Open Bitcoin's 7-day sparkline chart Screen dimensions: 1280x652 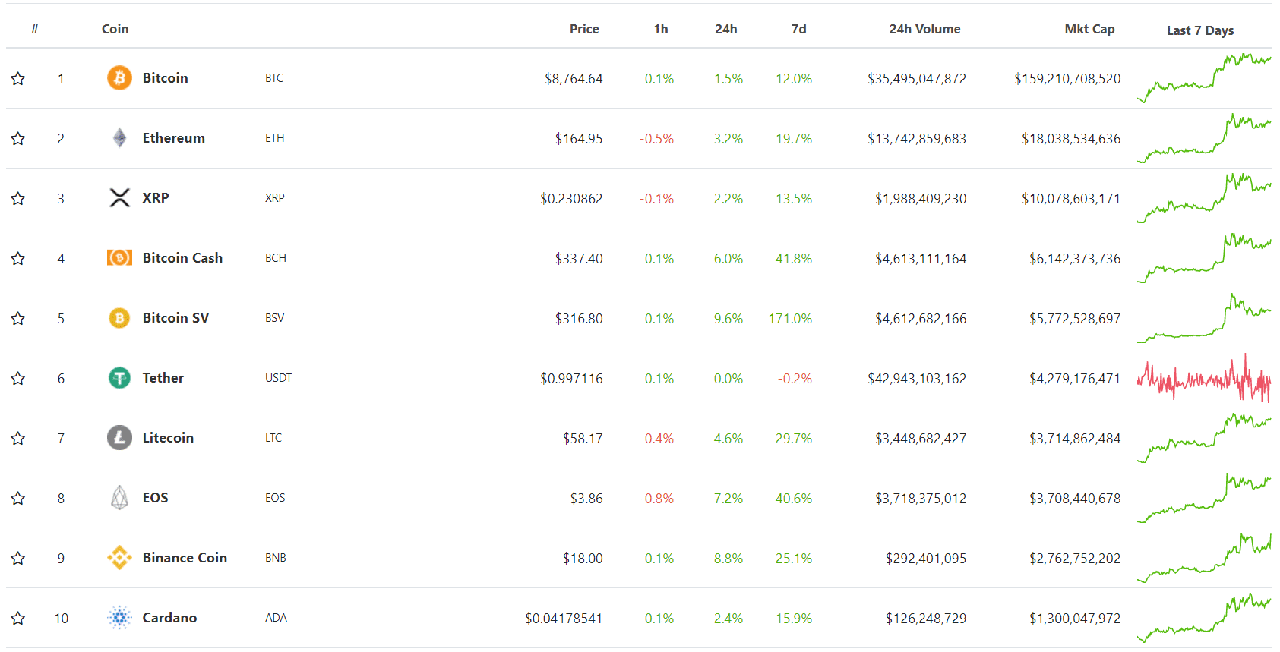pyautogui.click(x=1204, y=78)
